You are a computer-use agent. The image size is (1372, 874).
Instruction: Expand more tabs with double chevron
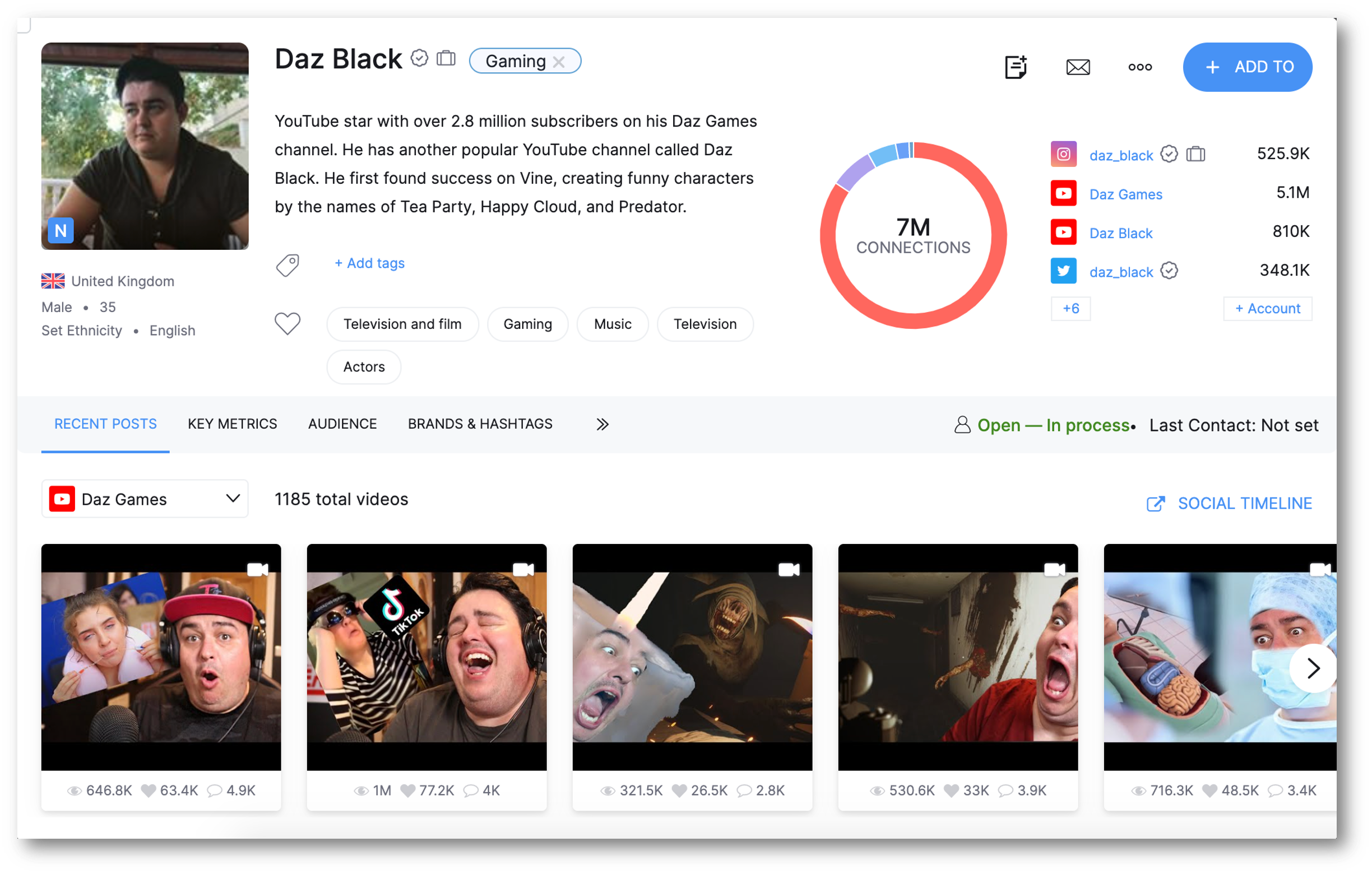pos(602,424)
